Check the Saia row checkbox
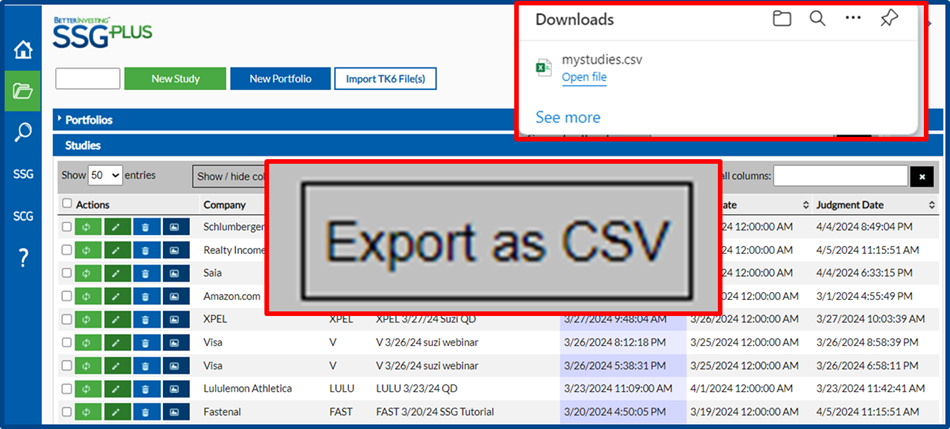Image resolution: width=950 pixels, height=429 pixels. point(67,272)
